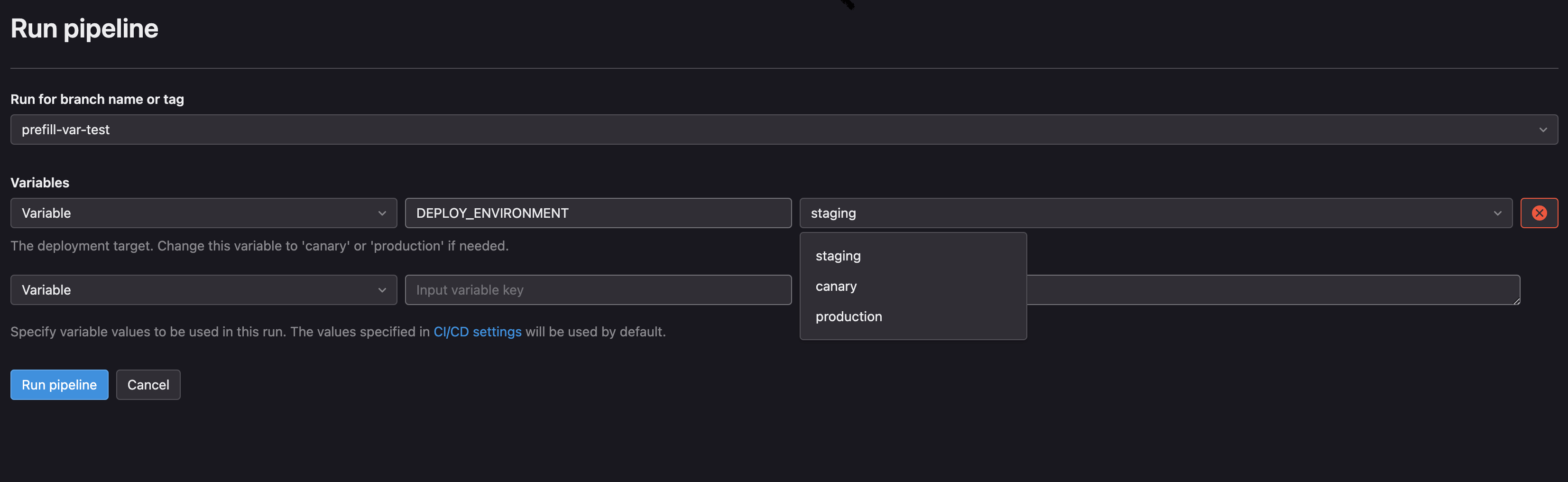The width and height of the screenshot is (1568, 482).
Task: Click the chevron on the first Variable type selector
Action: tap(382, 213)
